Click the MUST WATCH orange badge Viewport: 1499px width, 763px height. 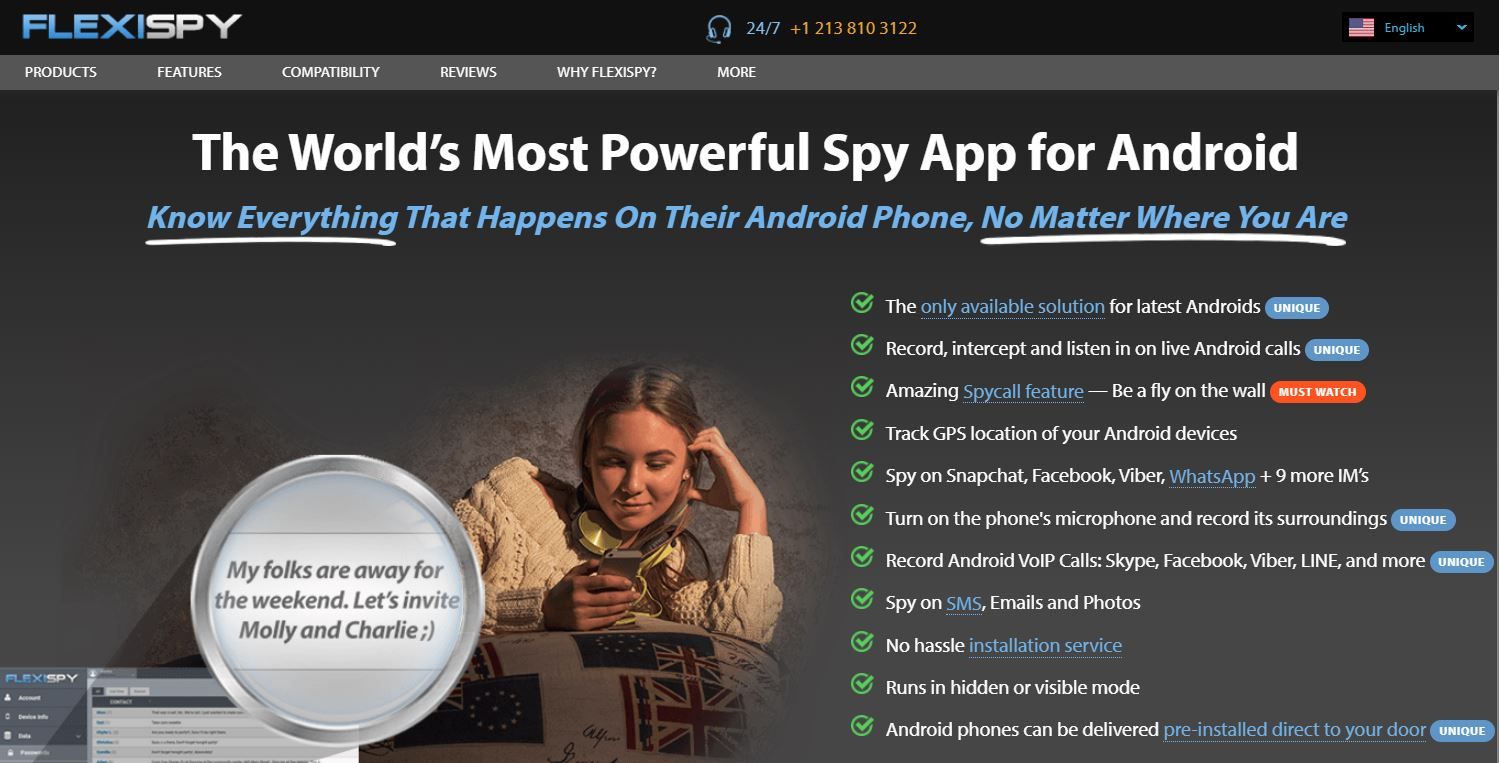1317,392
